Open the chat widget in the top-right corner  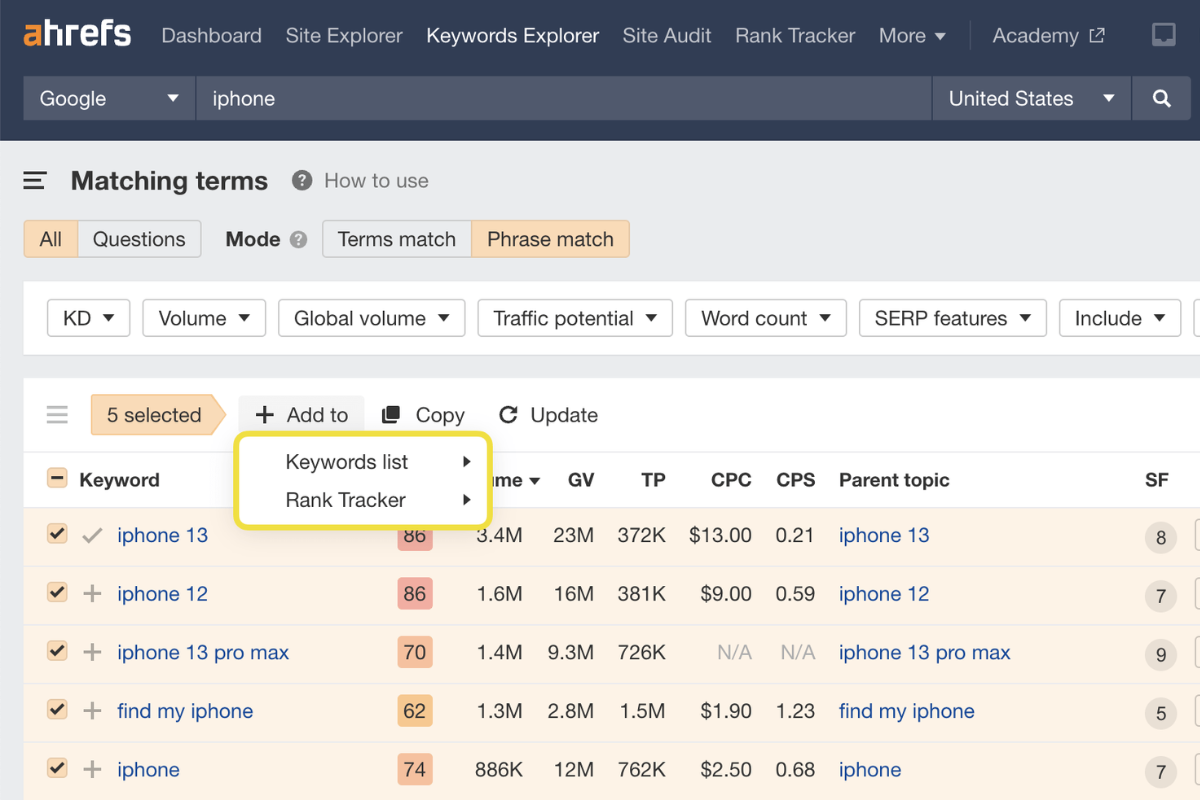pyautogui.click(x=1163, y=34)
